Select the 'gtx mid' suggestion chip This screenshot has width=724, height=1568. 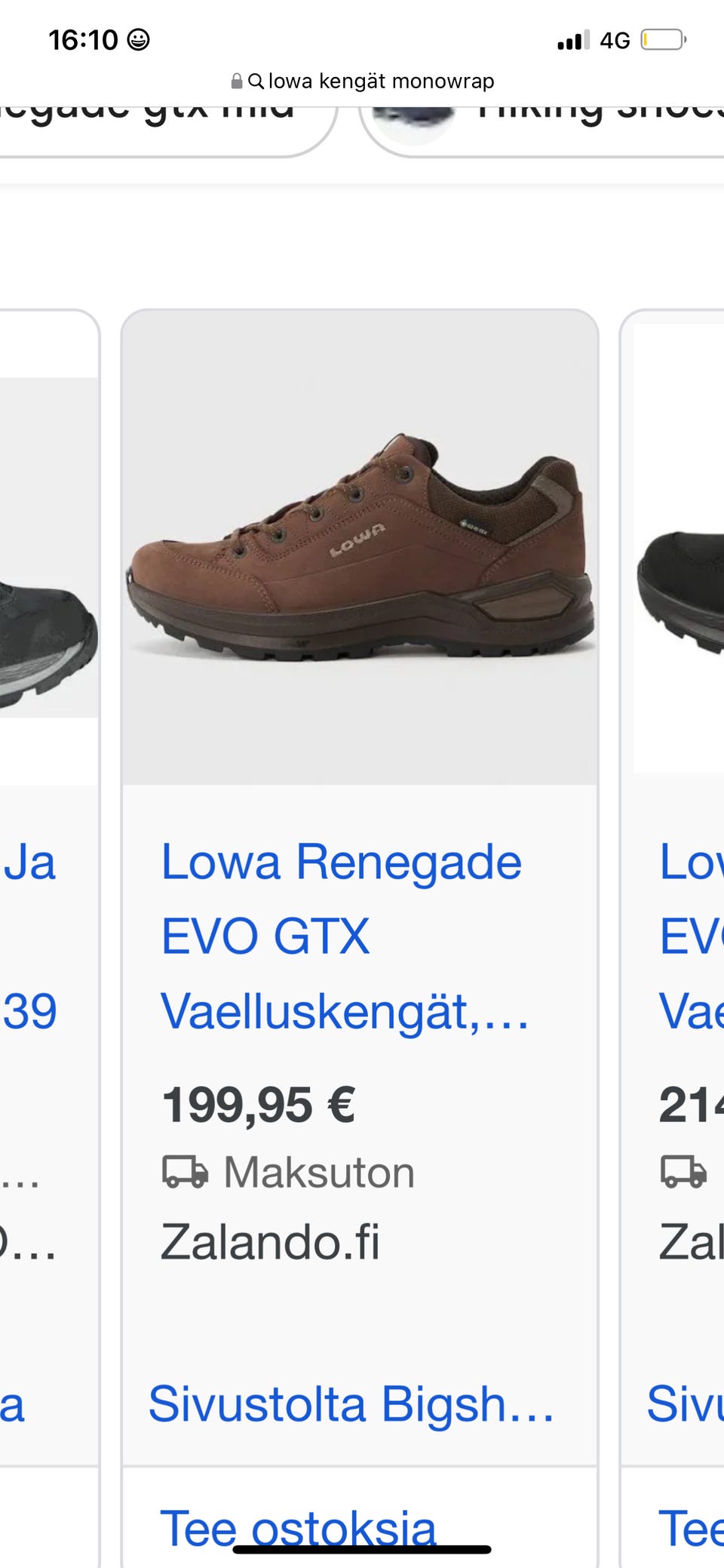tap(165, 128)
